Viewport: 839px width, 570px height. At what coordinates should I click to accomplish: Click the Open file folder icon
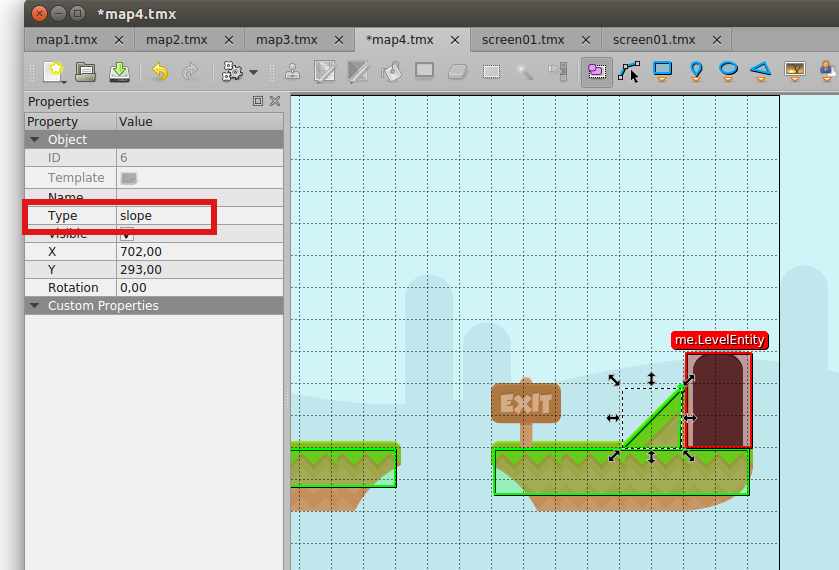(86, 71)
